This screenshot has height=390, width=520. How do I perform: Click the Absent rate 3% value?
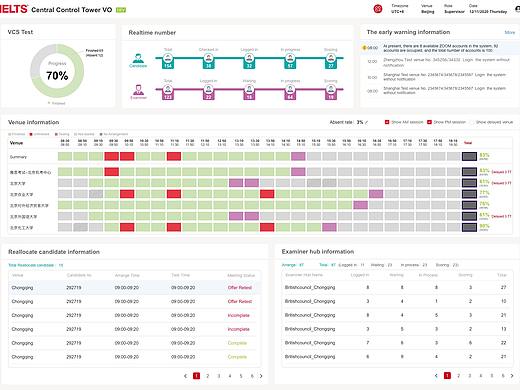click(x=360, y=122)
